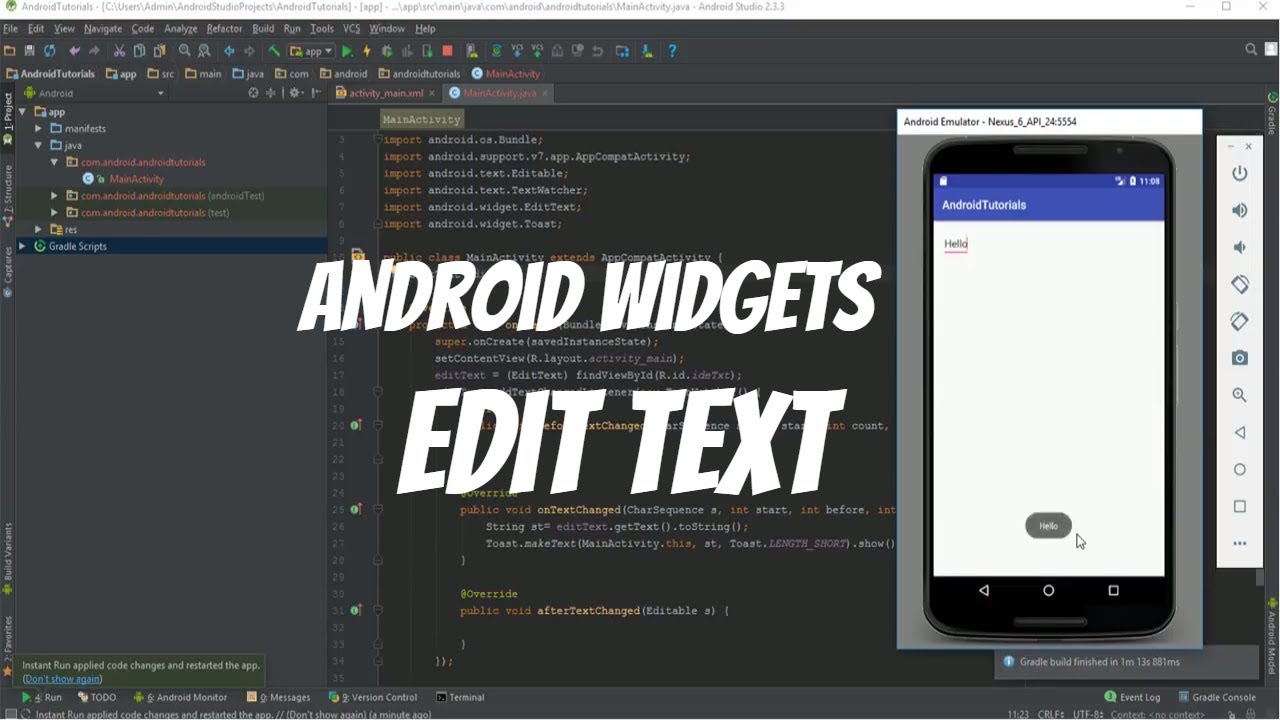
Task: Toggle the Captures side panel tab
Action: tap(8, 273)
